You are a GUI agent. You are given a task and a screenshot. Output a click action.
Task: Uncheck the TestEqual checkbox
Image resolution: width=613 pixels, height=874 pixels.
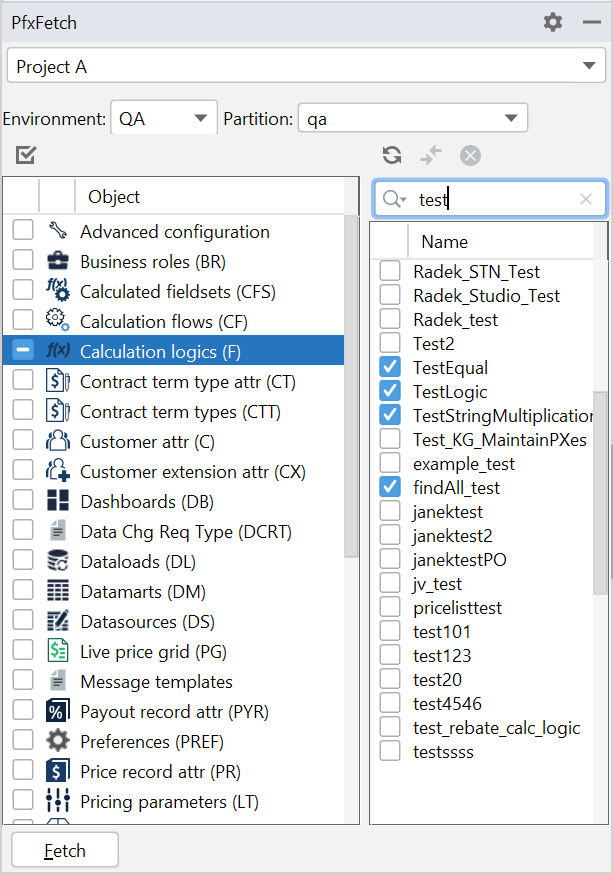[390, 368]
